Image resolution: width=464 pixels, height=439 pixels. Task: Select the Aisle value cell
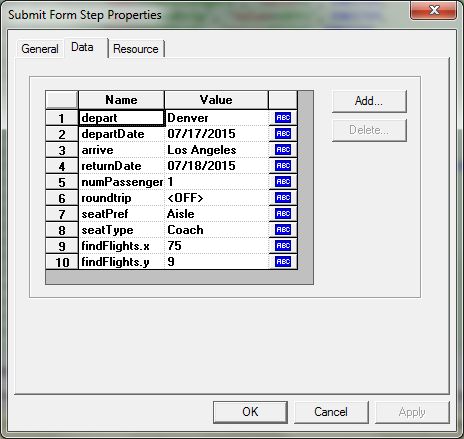217,214
